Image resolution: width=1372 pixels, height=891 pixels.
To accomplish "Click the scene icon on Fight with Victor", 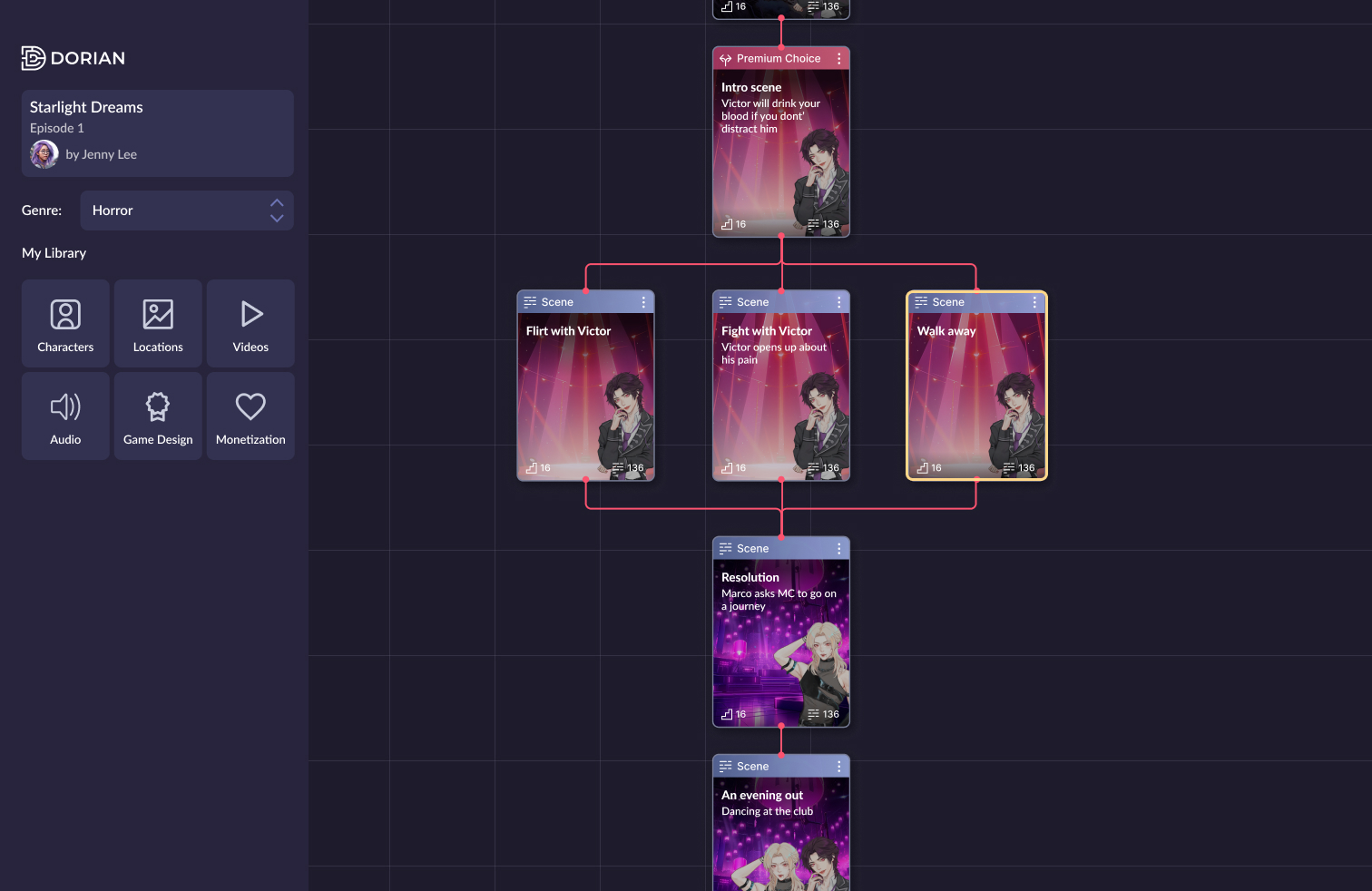I will (725, 302).
